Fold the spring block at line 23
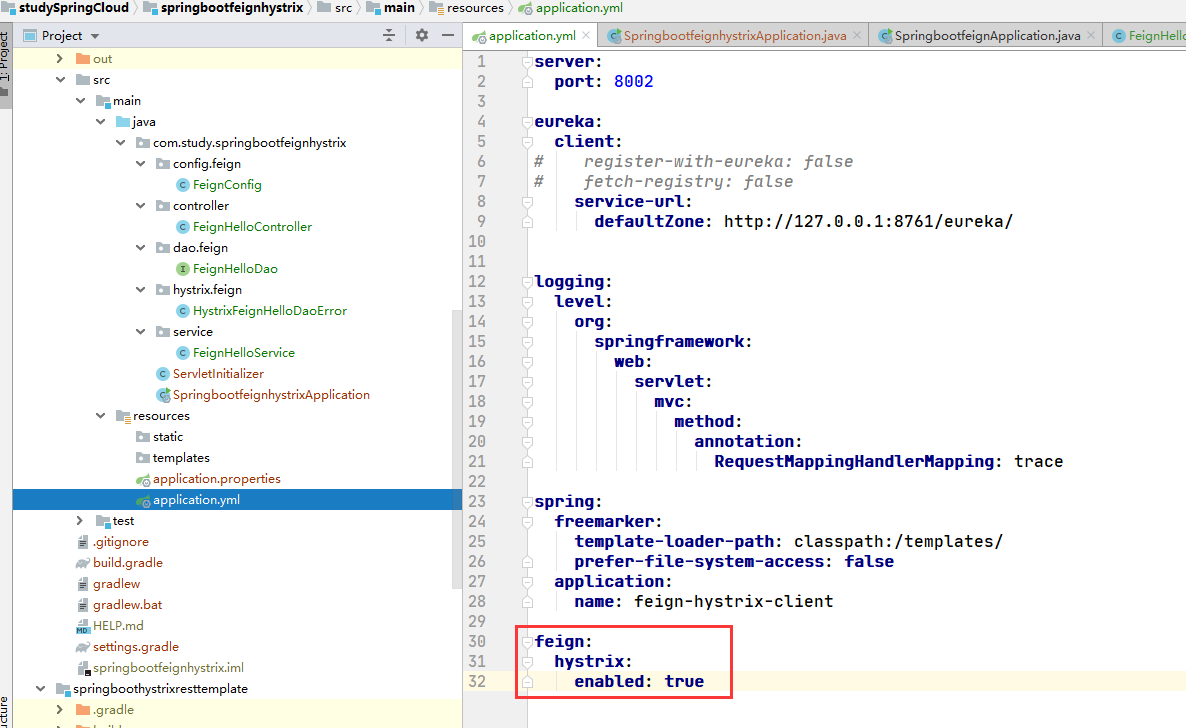 [x=527, y=502]
